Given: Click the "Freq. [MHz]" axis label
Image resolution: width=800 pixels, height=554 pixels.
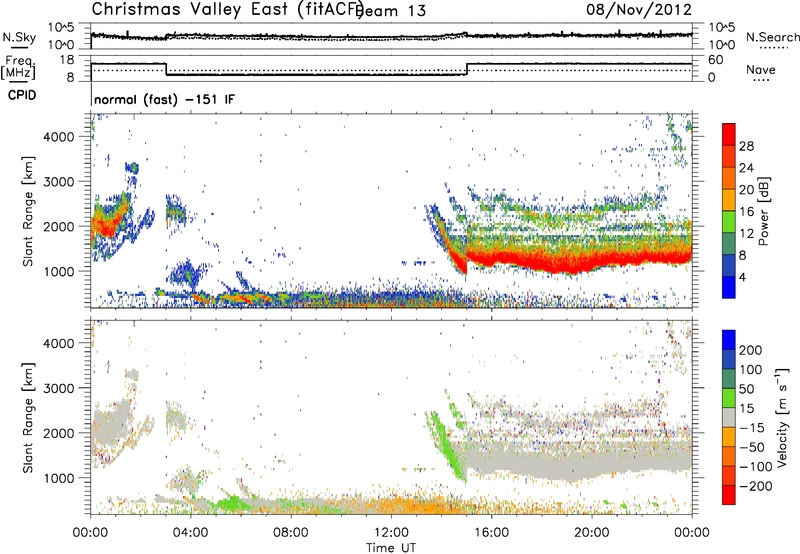Looking at the screenshot, I should click(19, 67).
